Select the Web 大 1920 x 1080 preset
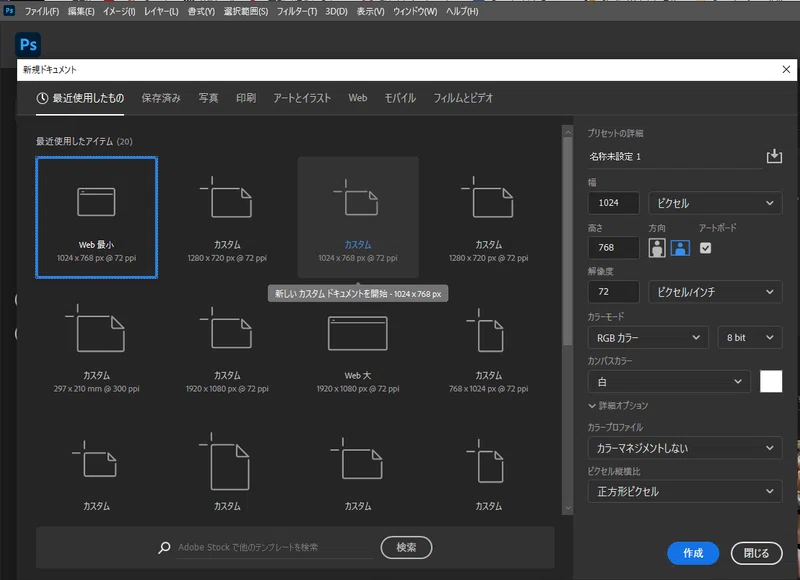This screenshot has width=800, height=580. (358, 352)
